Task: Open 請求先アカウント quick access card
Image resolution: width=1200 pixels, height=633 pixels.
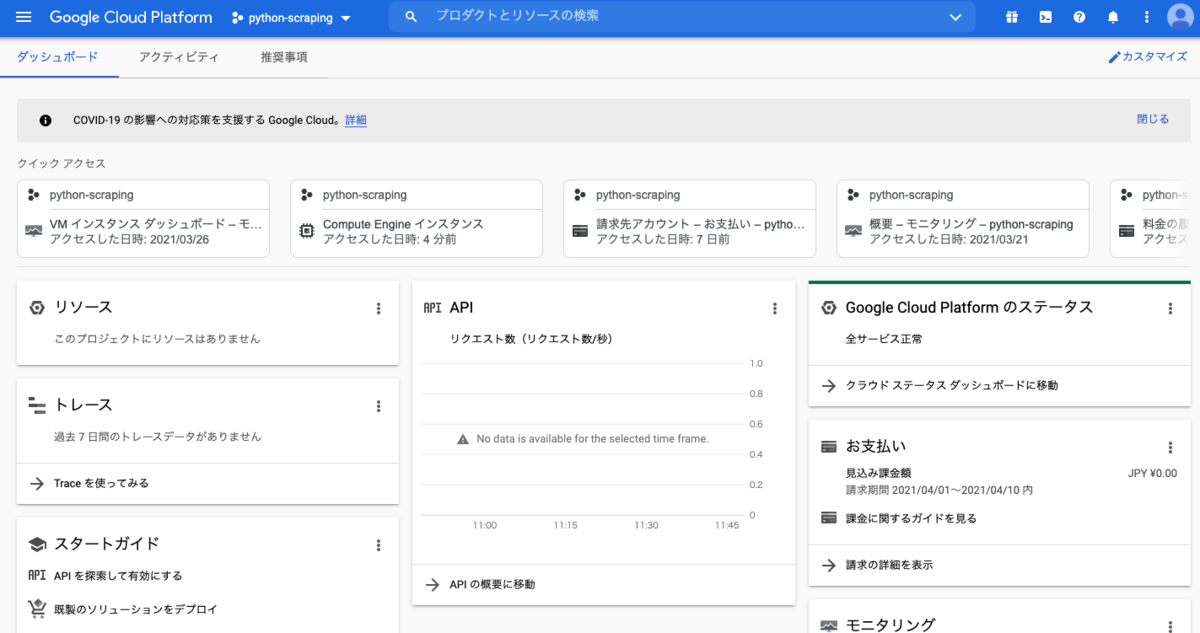Action: 689,219
